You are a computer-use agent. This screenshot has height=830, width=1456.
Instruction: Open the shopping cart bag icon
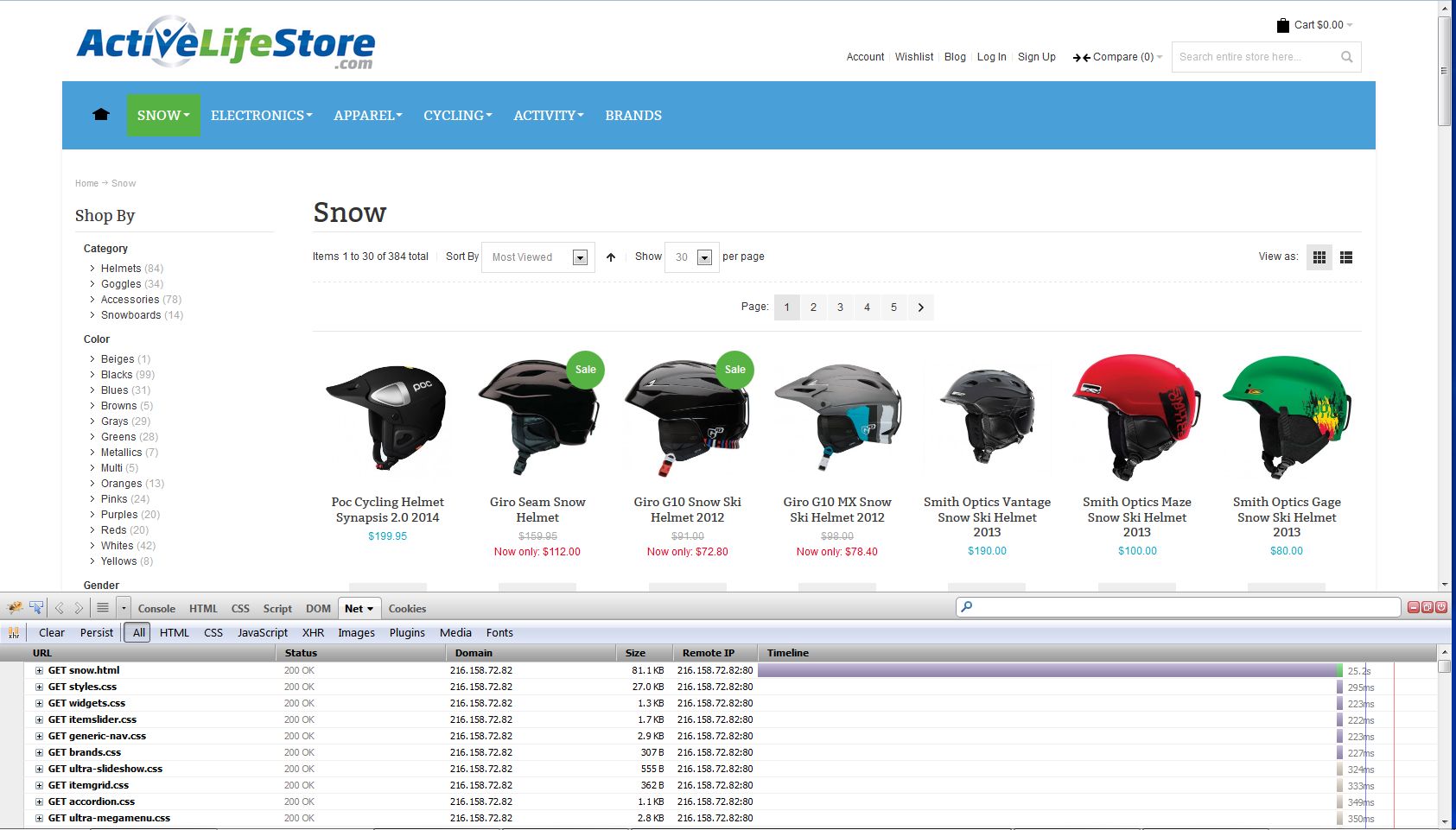pyautogui.click(x=1282, y=25)
